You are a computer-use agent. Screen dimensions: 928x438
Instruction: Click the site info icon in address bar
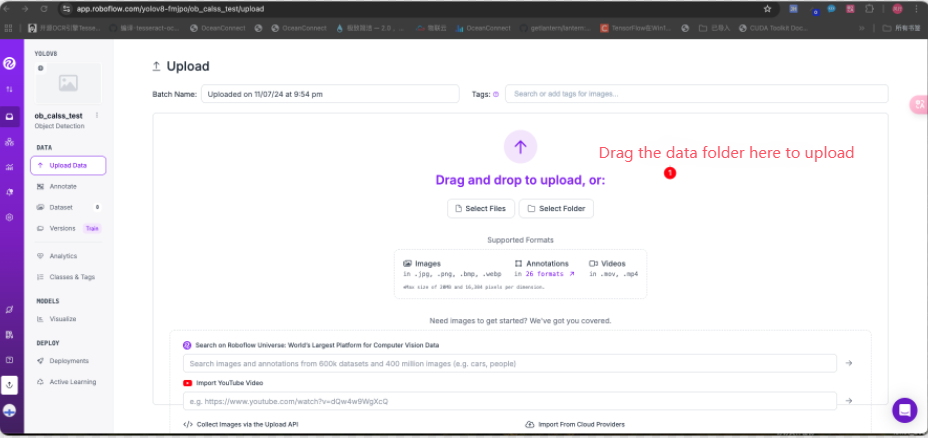tap(67, 9)
